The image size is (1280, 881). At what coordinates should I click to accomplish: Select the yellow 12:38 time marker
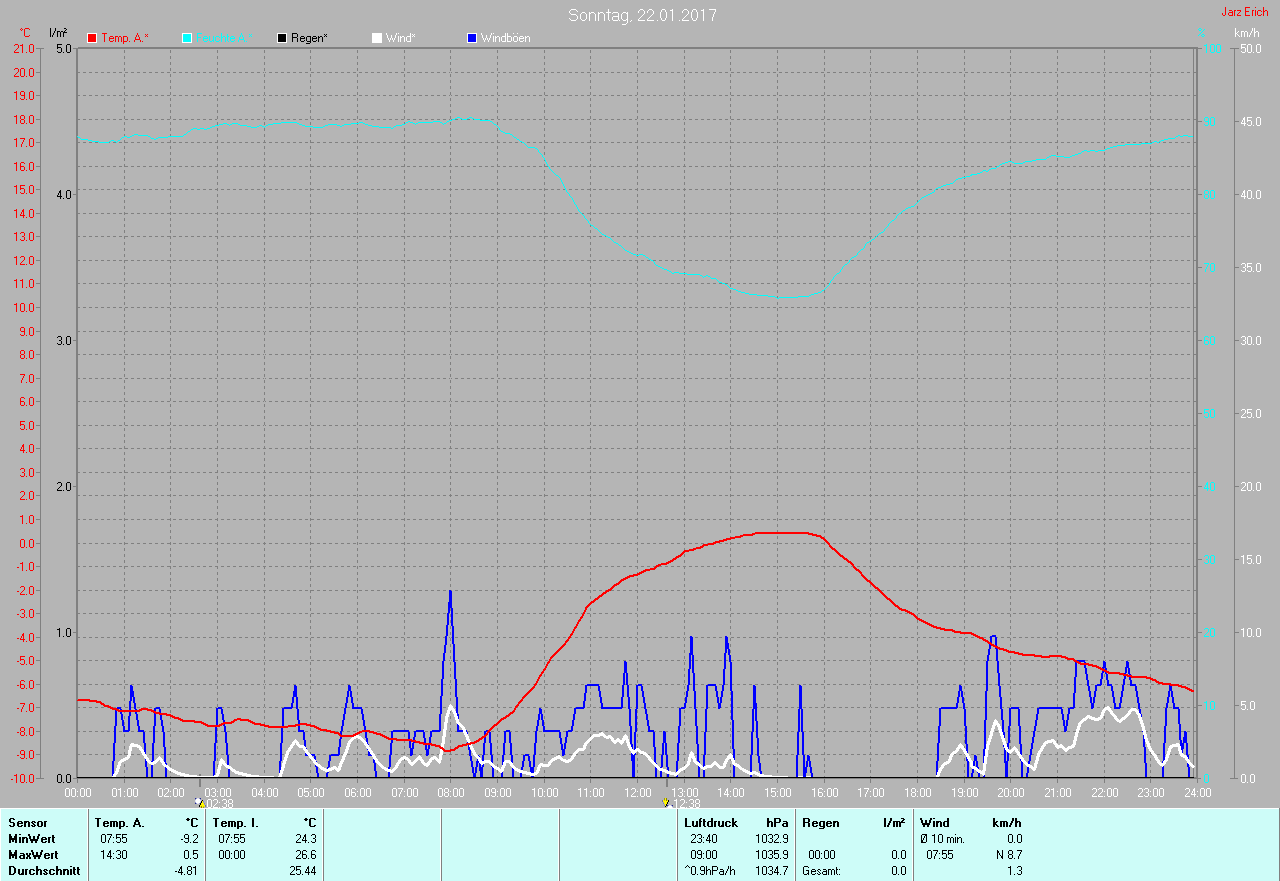pos(666,802)
